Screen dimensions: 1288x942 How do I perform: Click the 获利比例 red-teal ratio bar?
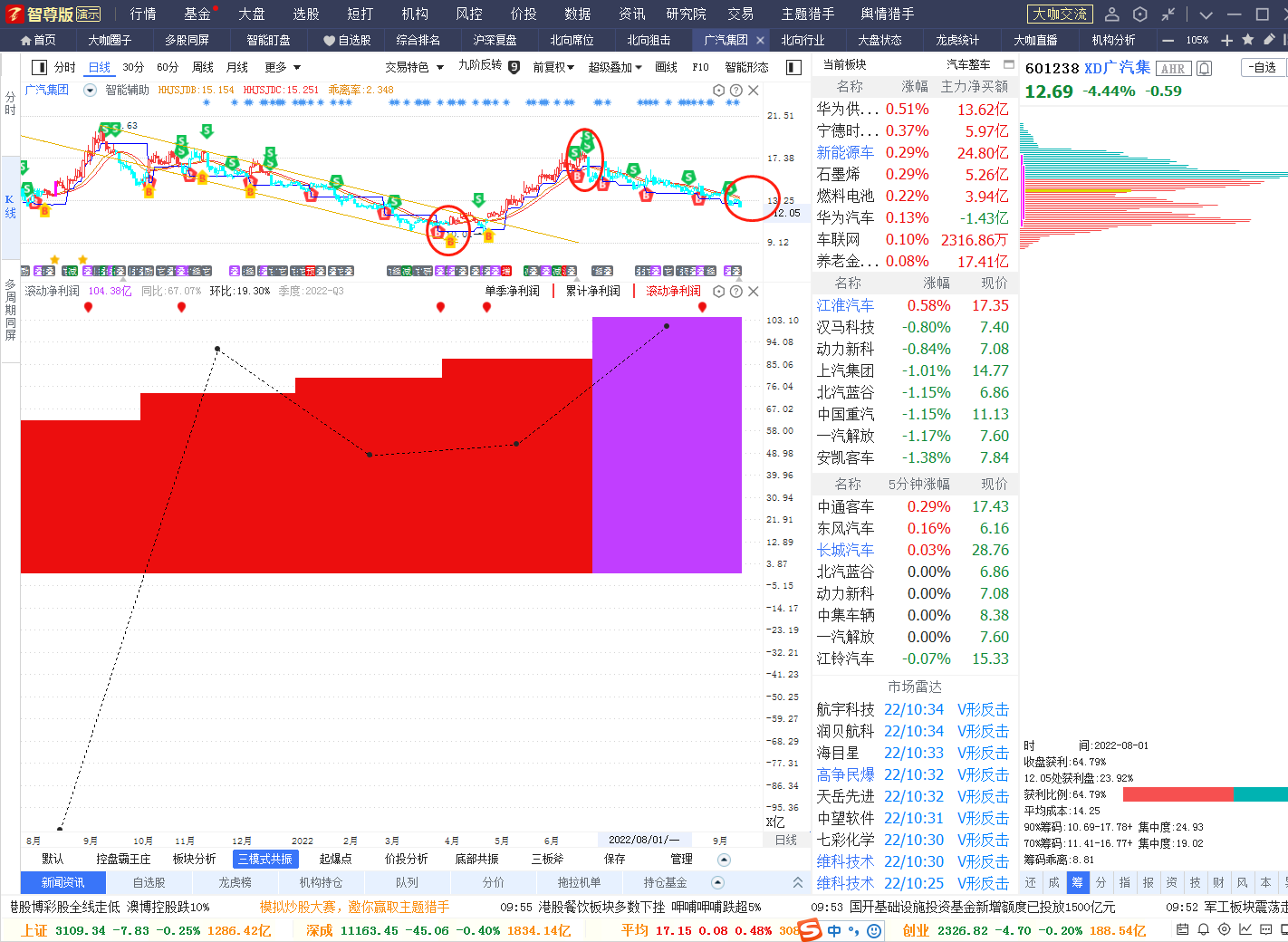click(x=1205, y=794)
